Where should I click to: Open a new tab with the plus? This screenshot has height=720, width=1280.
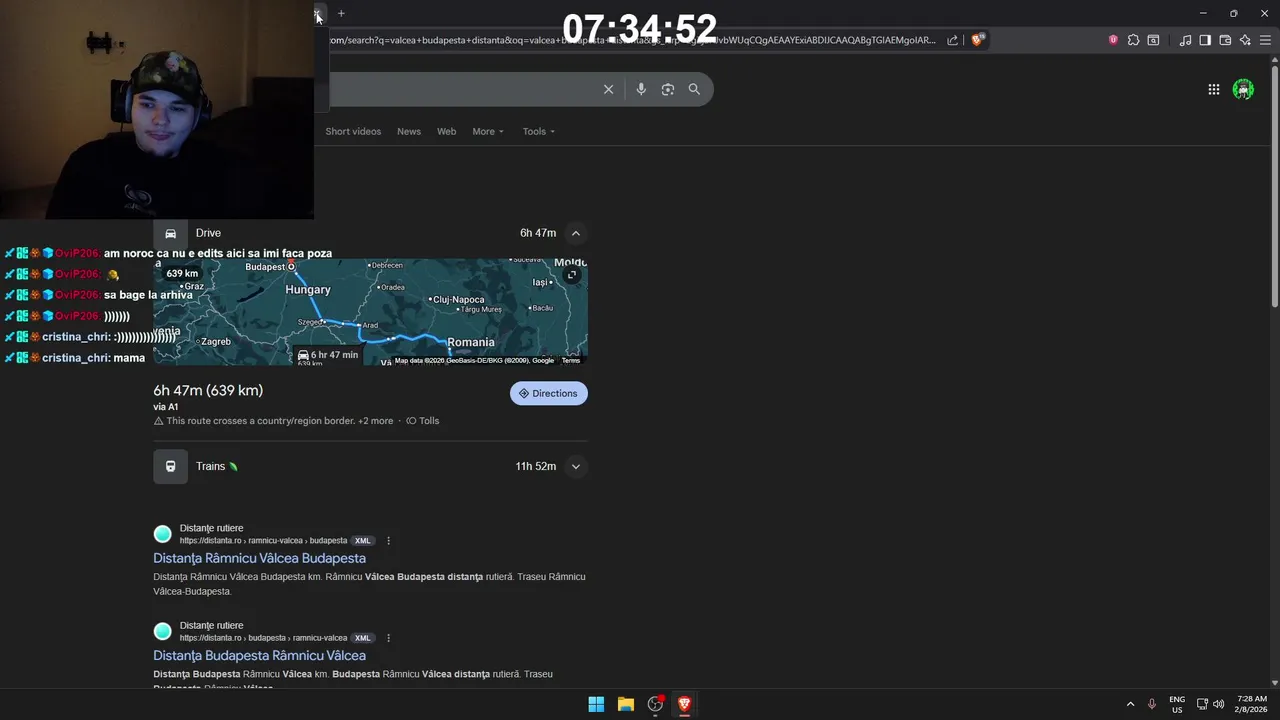tap(341, 13)
